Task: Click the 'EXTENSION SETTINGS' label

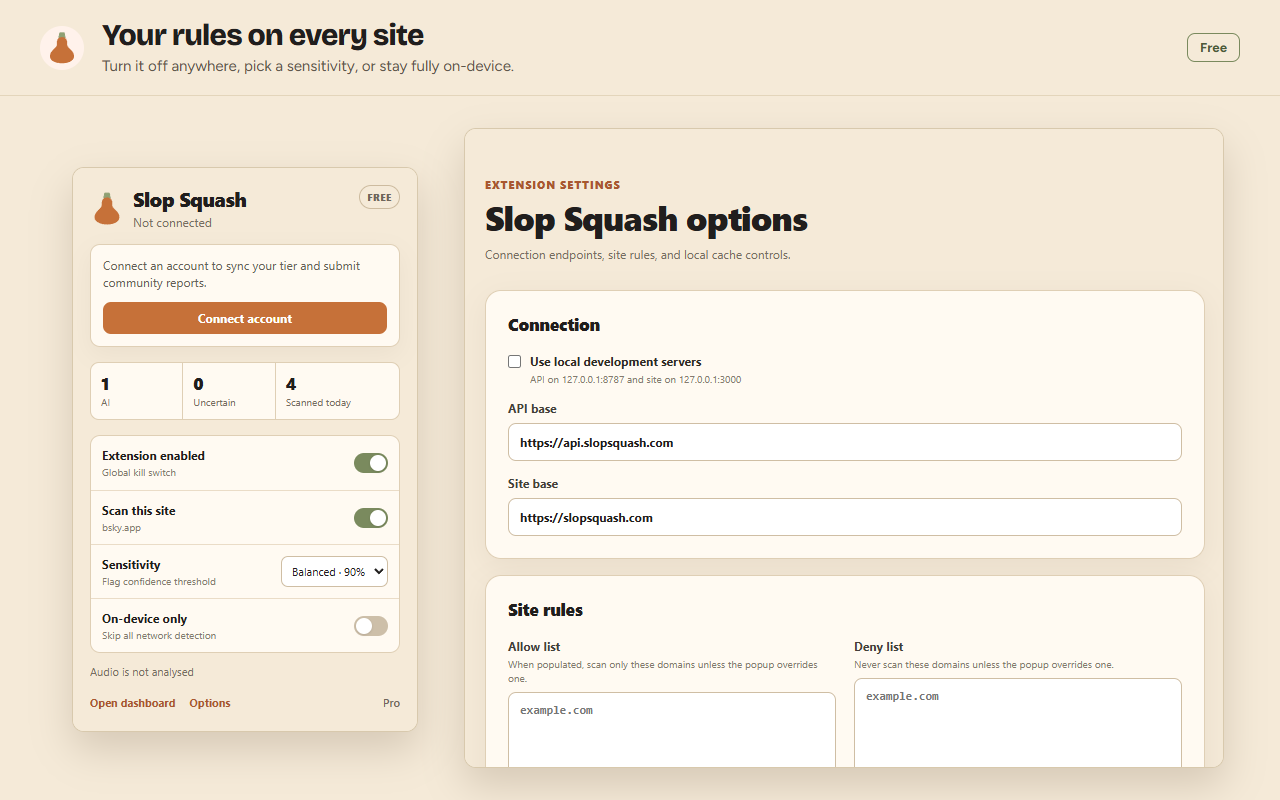Action: pyautogui.click(x=553, y=185)
